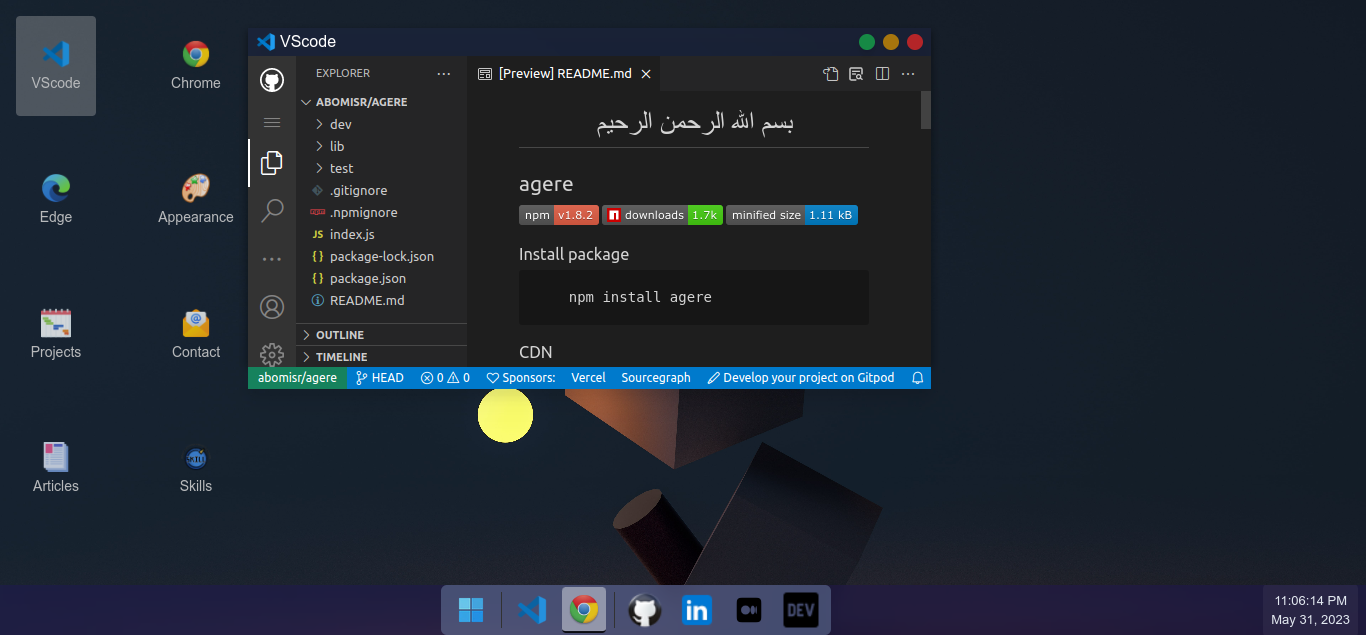This screenshot has height=635, width=1366.
Task: Open package-lock.json file
Action: pyautogui.click(x=382, y=256)
